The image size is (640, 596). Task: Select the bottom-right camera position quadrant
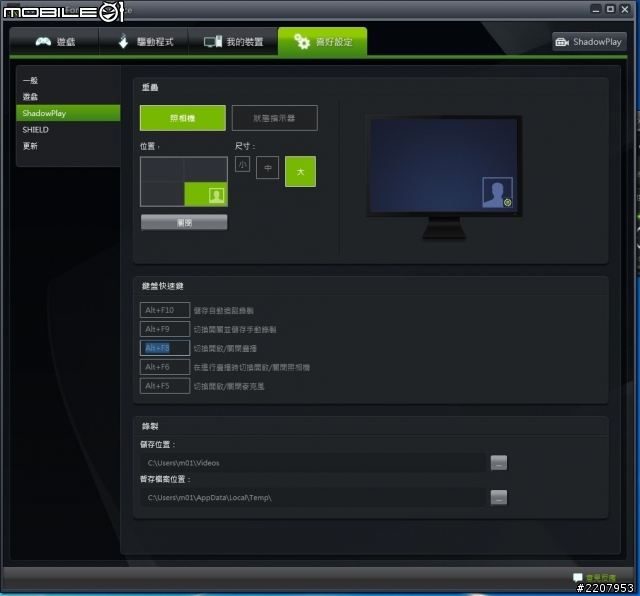[206, 194]
